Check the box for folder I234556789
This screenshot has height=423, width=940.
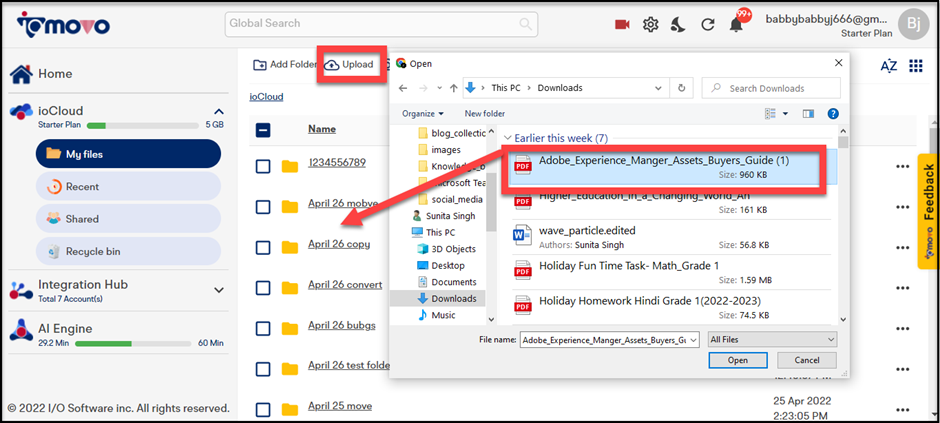263,166
